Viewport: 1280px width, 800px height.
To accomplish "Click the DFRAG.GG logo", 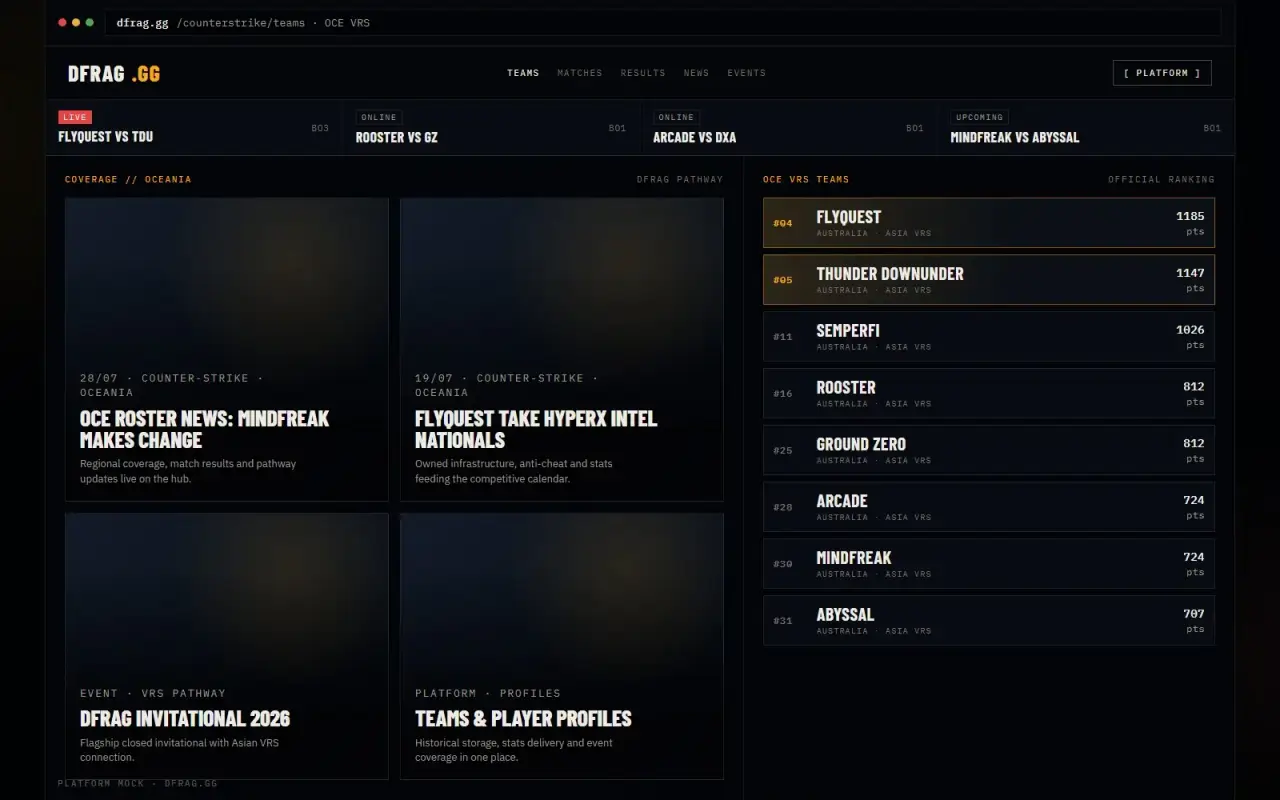I will (114, 74).
